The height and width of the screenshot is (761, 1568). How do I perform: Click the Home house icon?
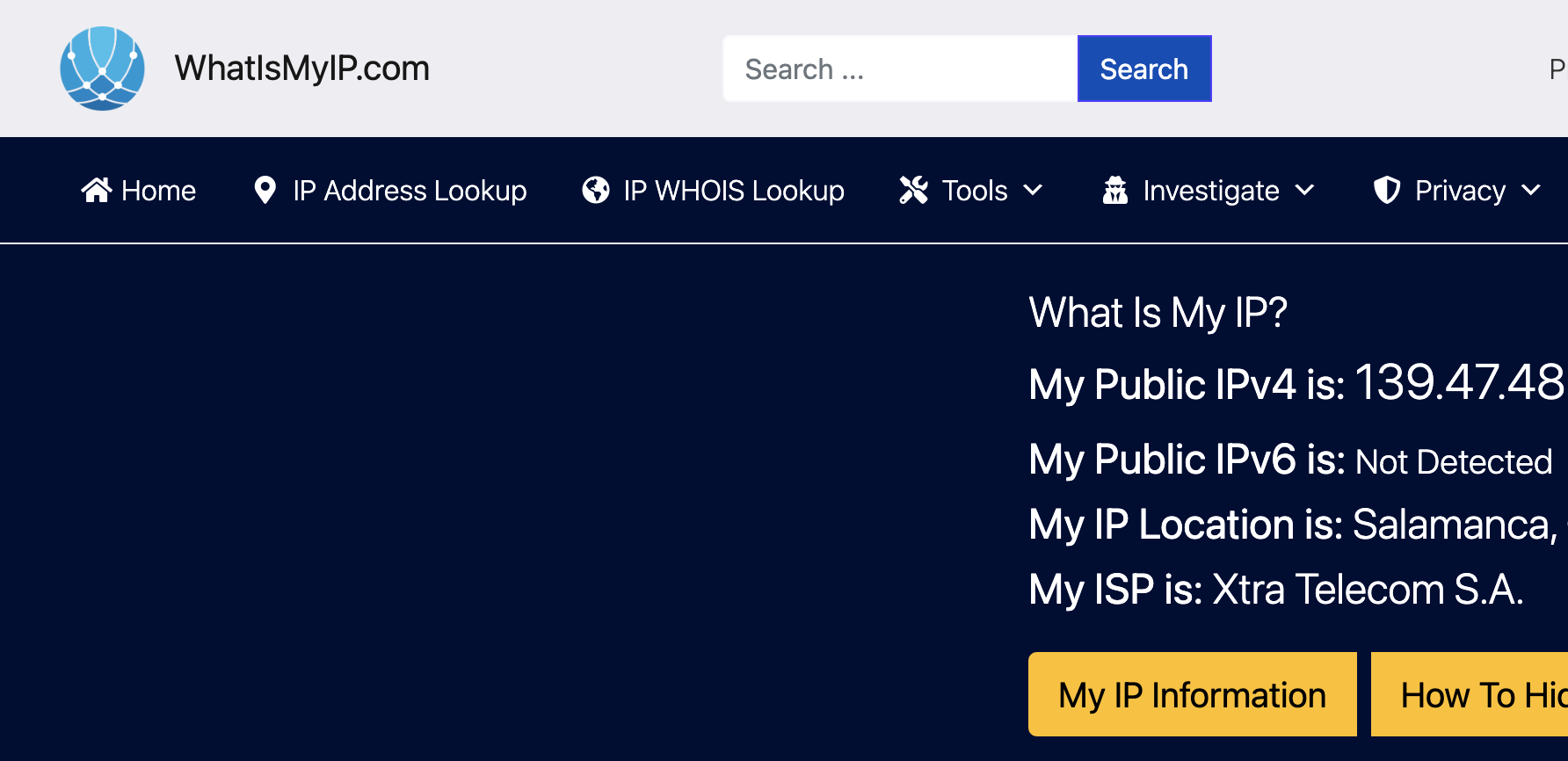click(97, 190)
